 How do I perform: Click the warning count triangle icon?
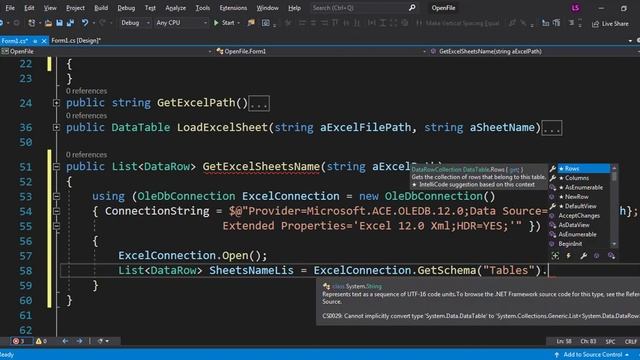click(40, 341)
